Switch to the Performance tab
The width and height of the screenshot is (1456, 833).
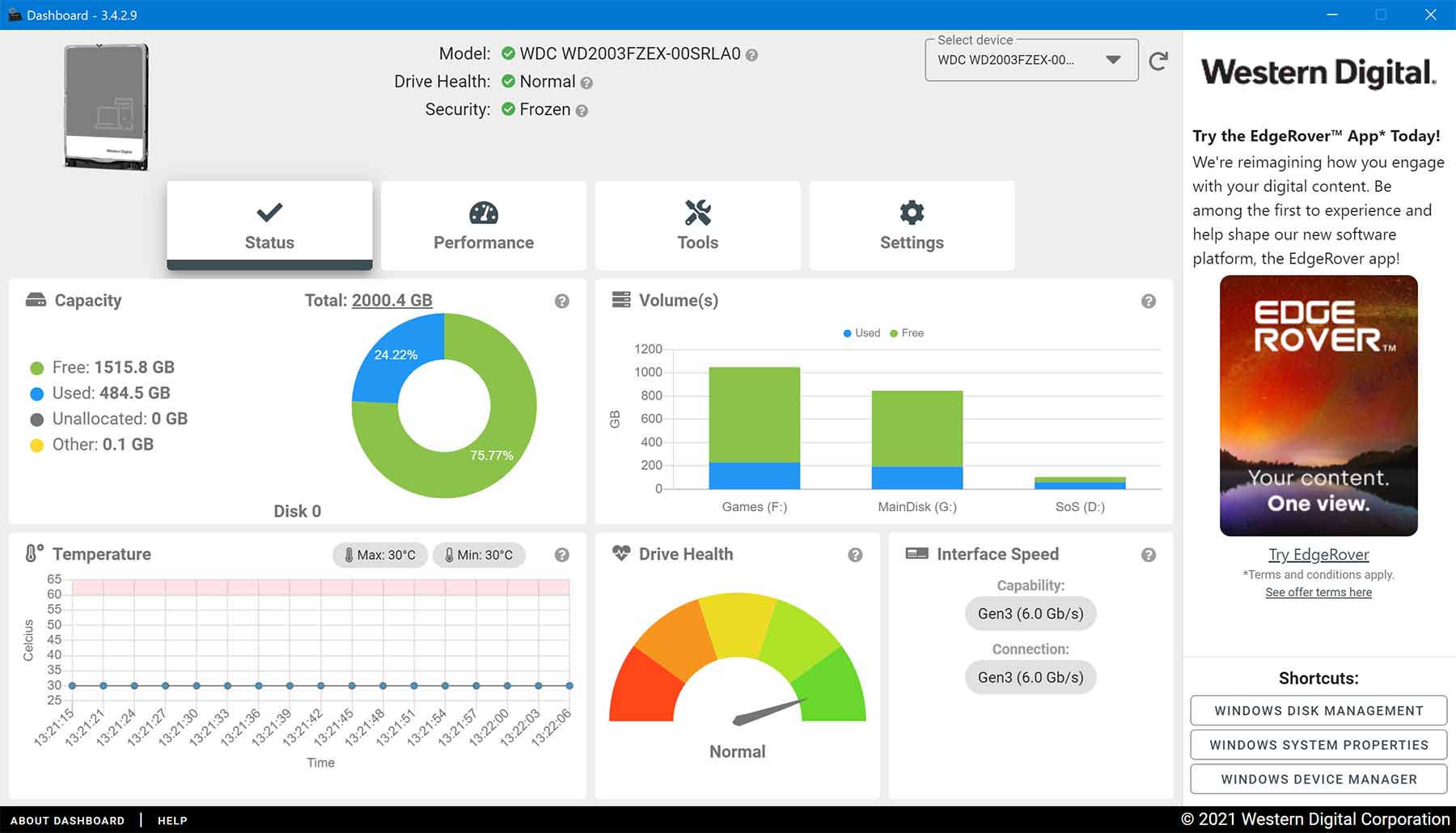click(484, 226)
